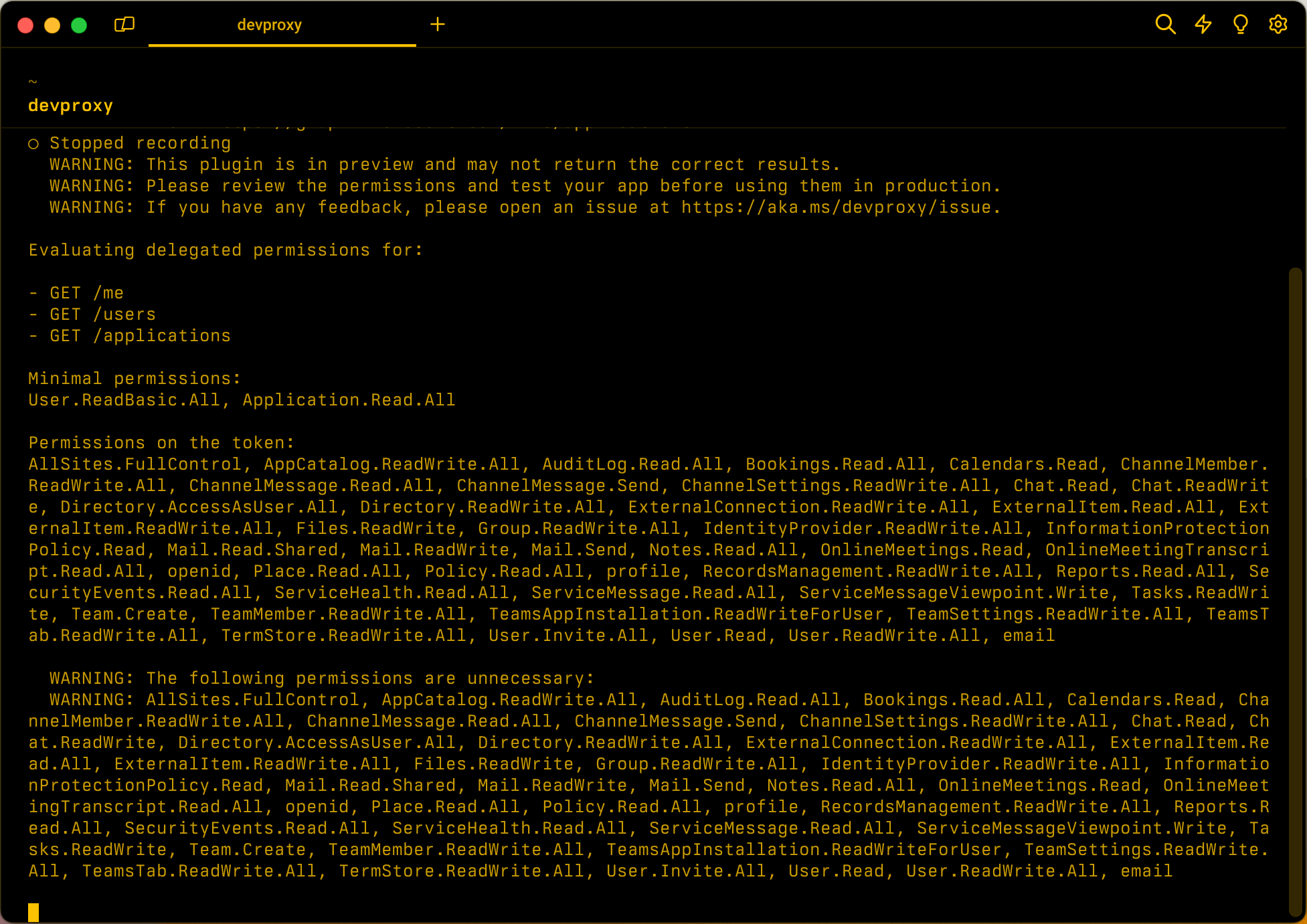Add a new tab with the plus icon
Screen dimensions: 1307x924
click(437, 25)
